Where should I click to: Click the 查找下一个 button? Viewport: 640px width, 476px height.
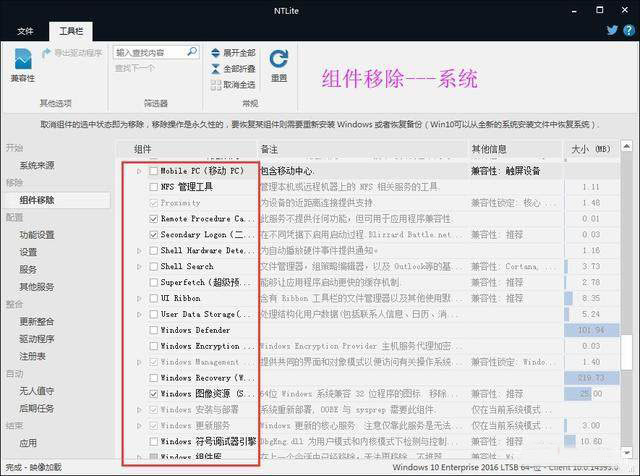(x=135, y=68)
